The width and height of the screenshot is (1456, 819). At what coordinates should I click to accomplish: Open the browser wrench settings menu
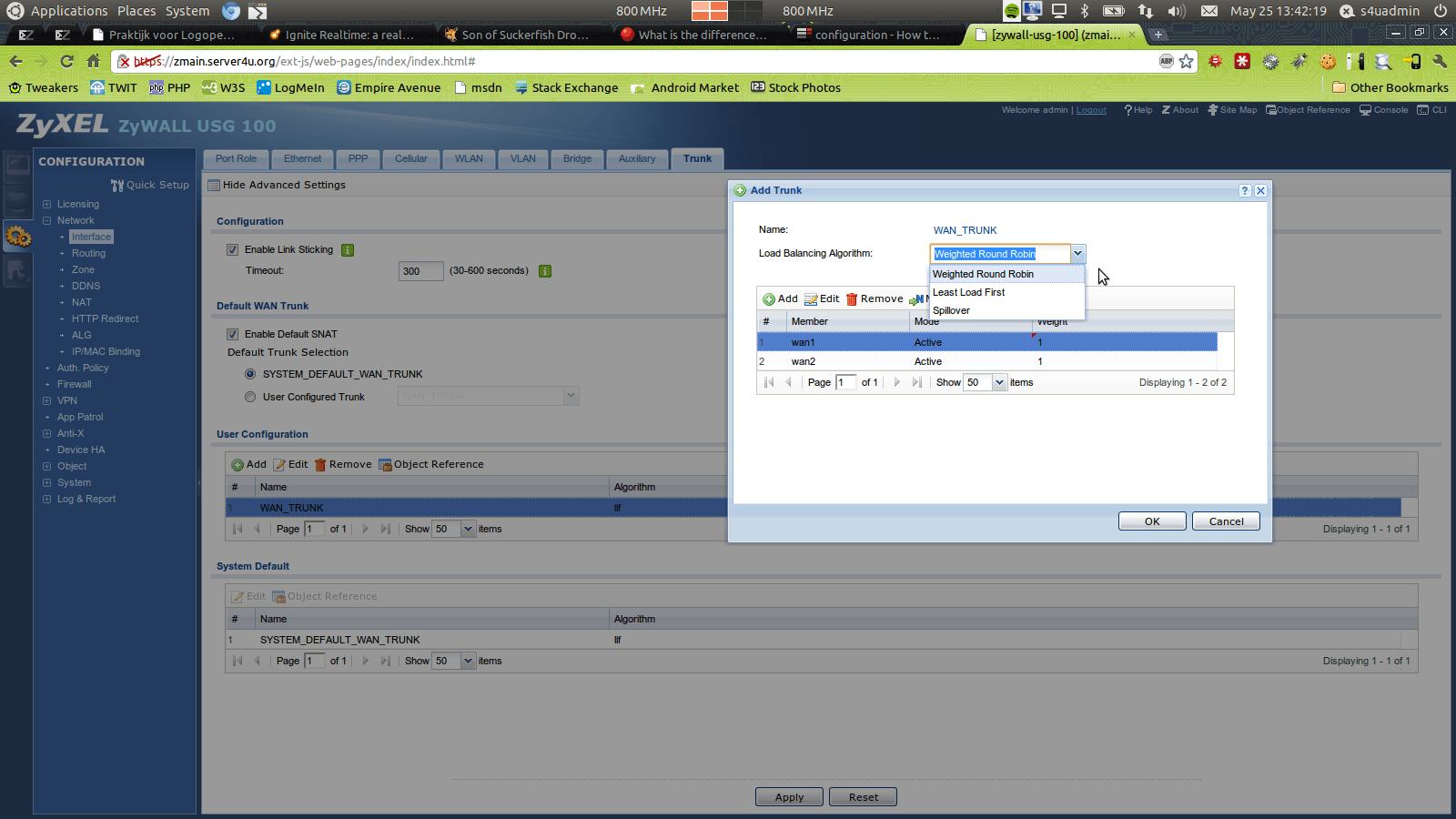point(1440,61)
